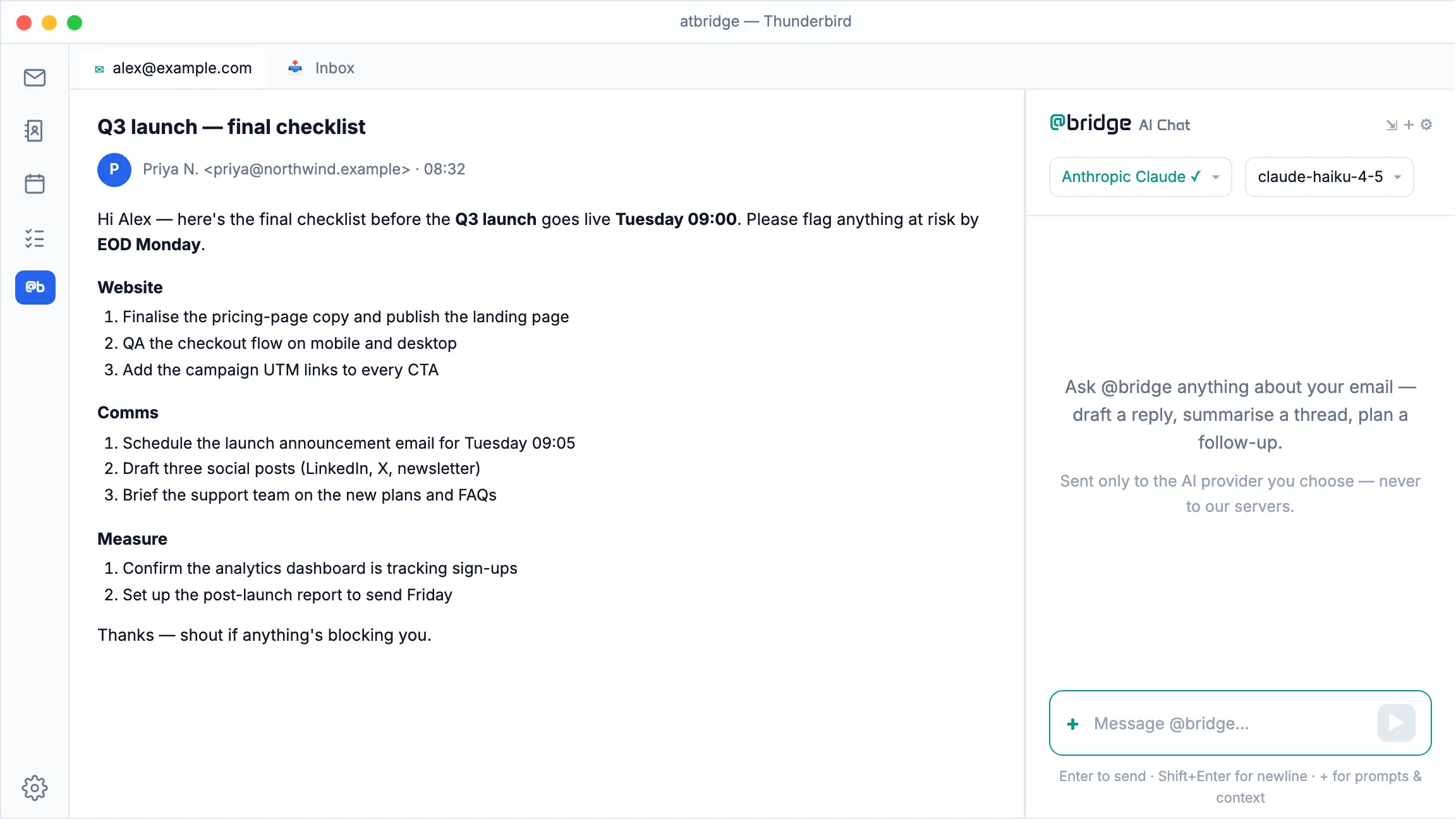Open @bridge chat settings gear
Screen dimensions: 1456x819
click(1426, 124)
